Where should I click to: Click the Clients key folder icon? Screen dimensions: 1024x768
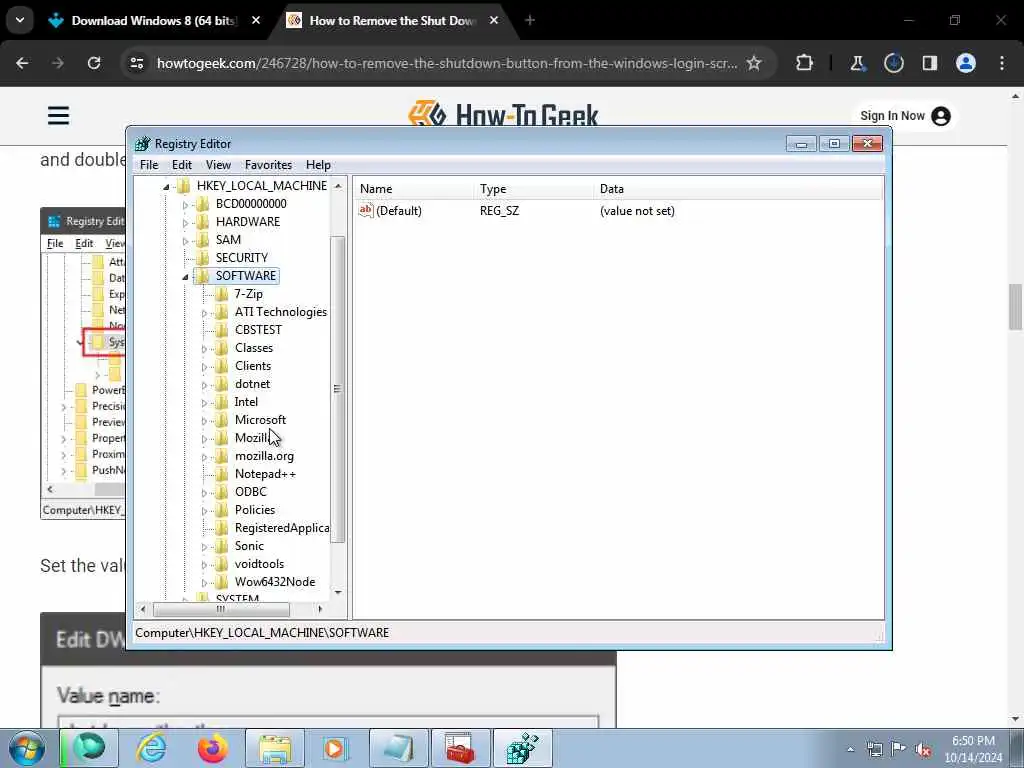[222, 366]
